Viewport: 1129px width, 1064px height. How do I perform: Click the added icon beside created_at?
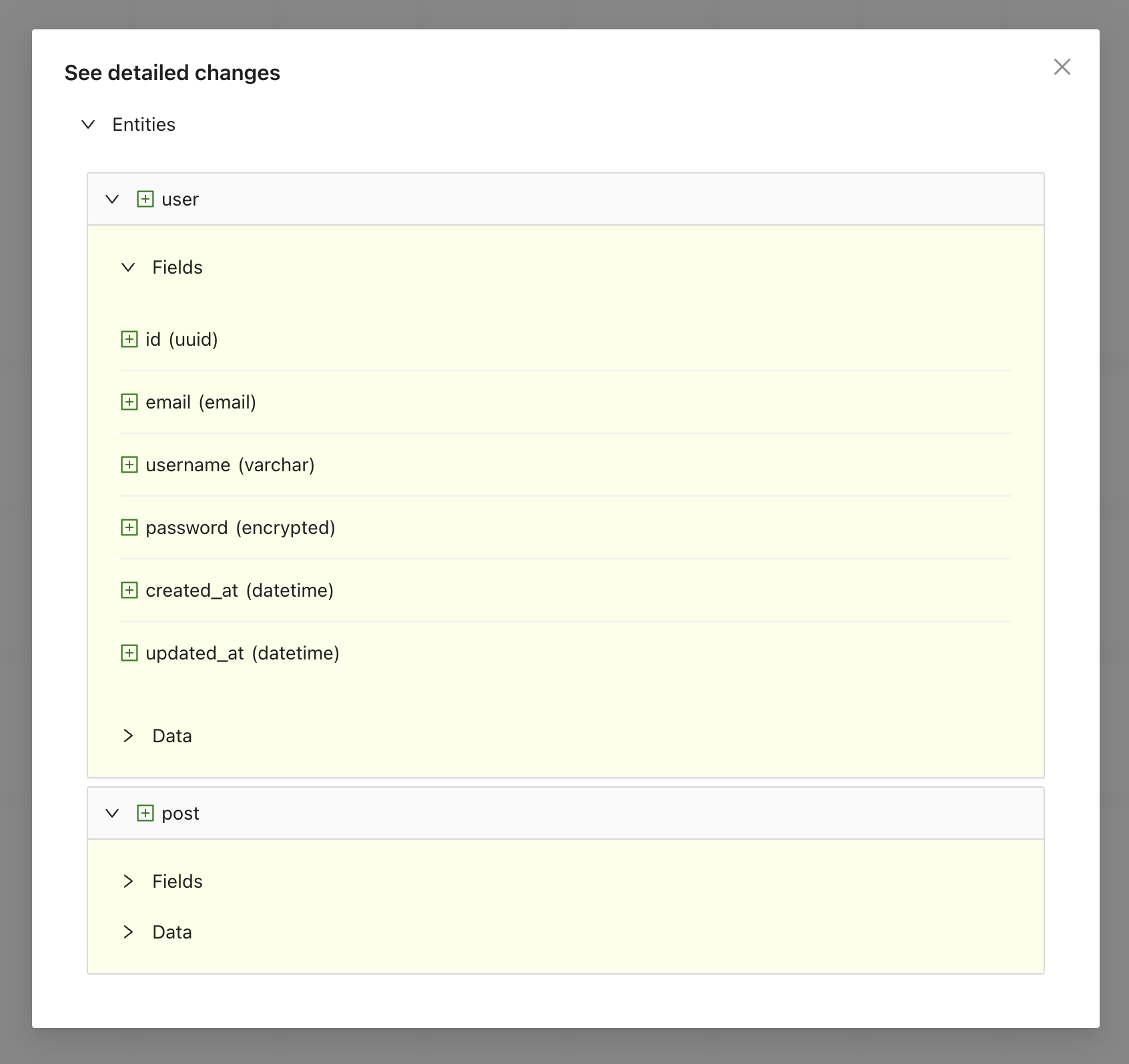pyautogui.click(x=129, y=591)
